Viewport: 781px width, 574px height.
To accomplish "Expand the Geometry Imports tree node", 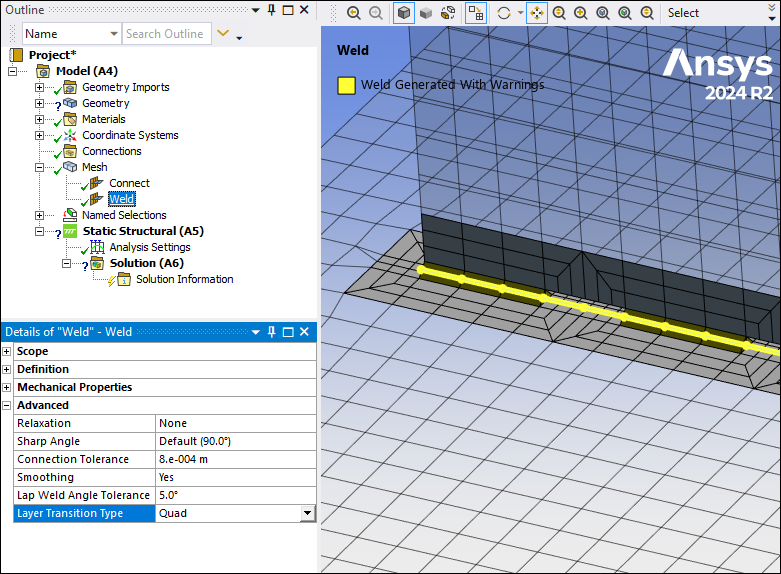I will [40, 88].
